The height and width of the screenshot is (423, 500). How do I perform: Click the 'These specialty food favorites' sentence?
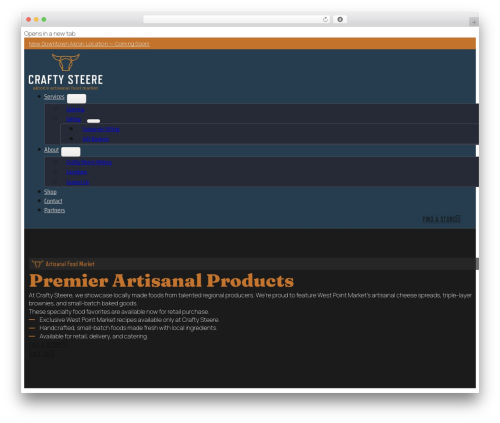[x=119, y=312]
